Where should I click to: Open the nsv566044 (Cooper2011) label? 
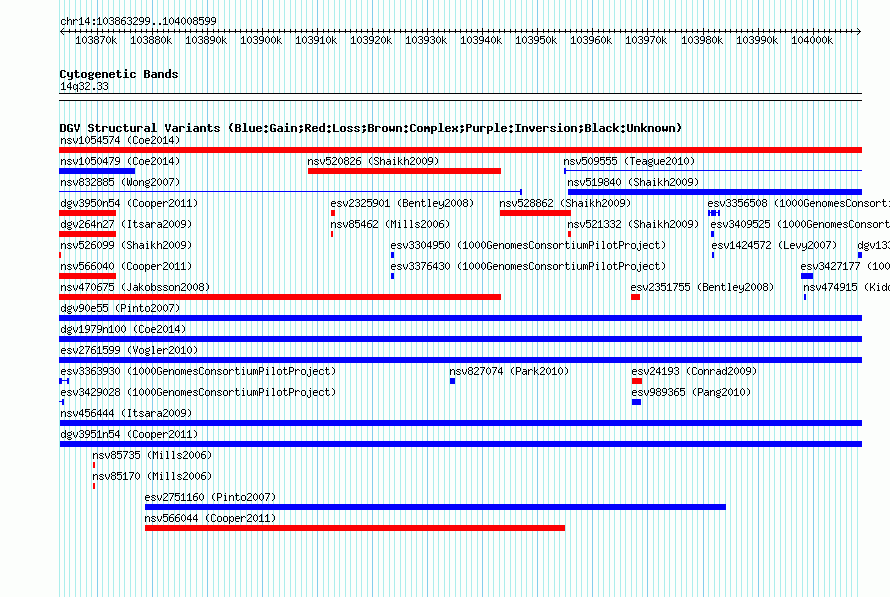(210, 518)
